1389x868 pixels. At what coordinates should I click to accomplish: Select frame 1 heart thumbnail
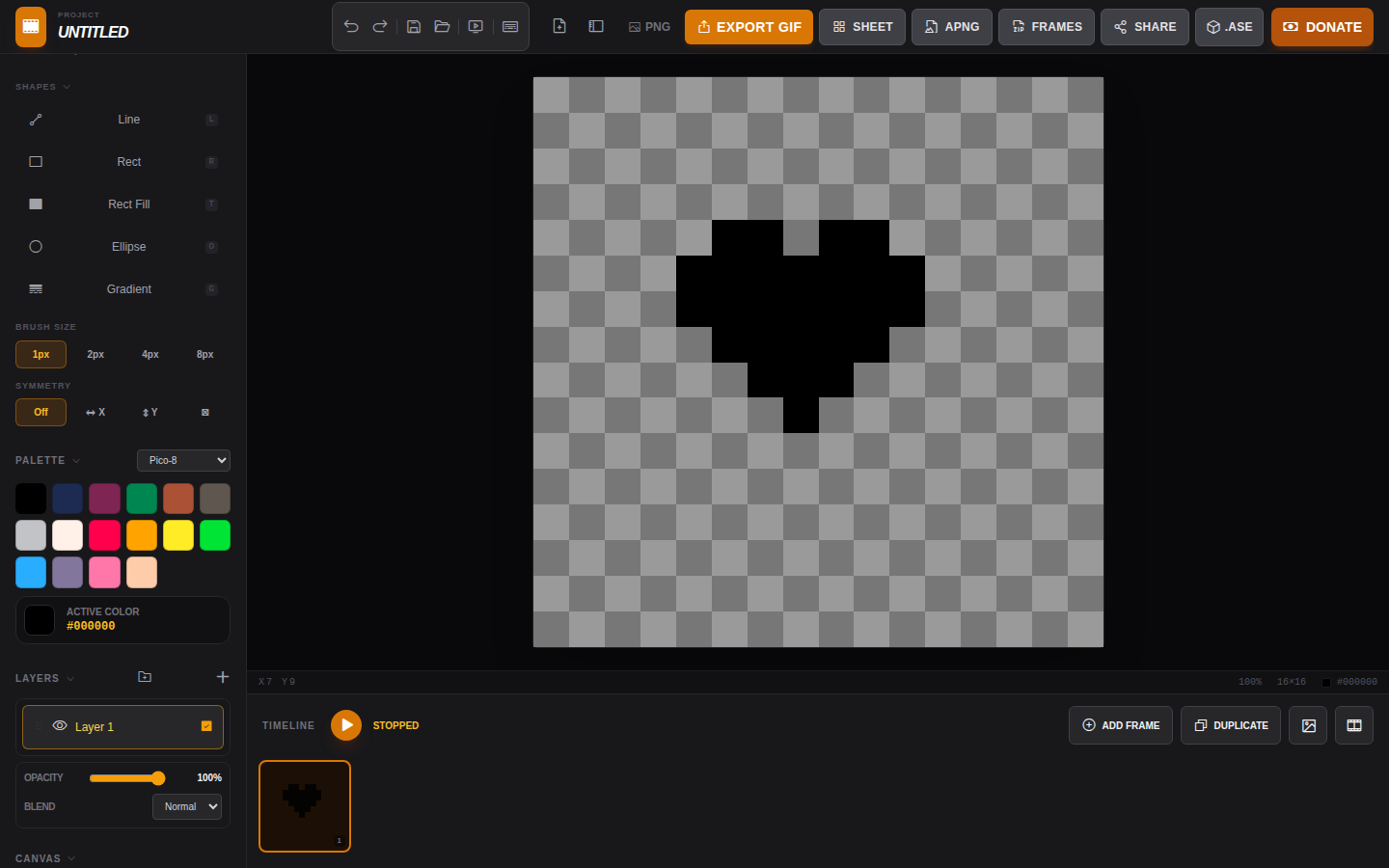[x=305, y=806]
